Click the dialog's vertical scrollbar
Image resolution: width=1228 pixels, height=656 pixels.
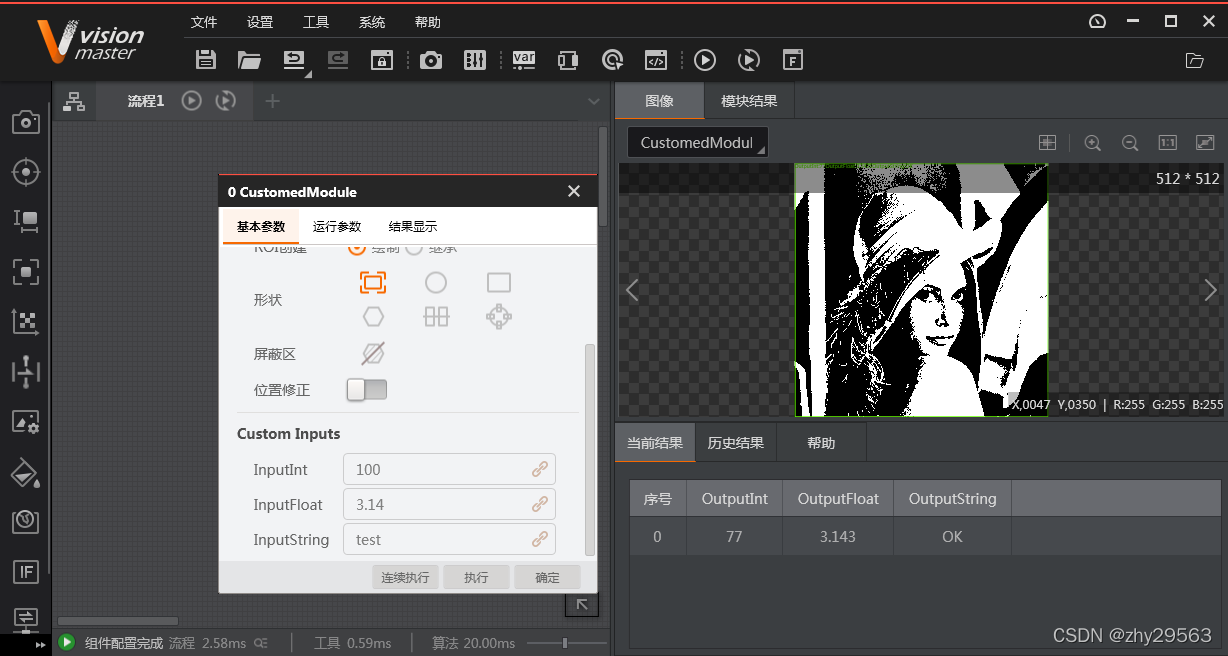point(590,450)
